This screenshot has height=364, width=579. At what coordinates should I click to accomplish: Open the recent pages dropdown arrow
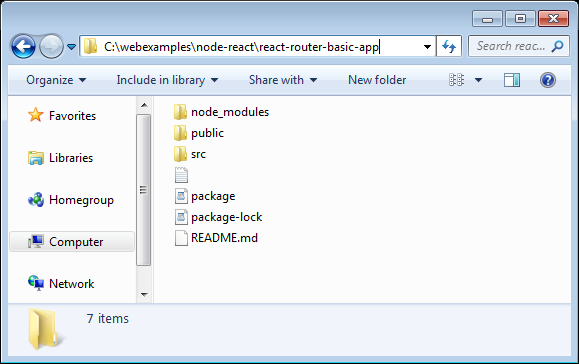72,47
